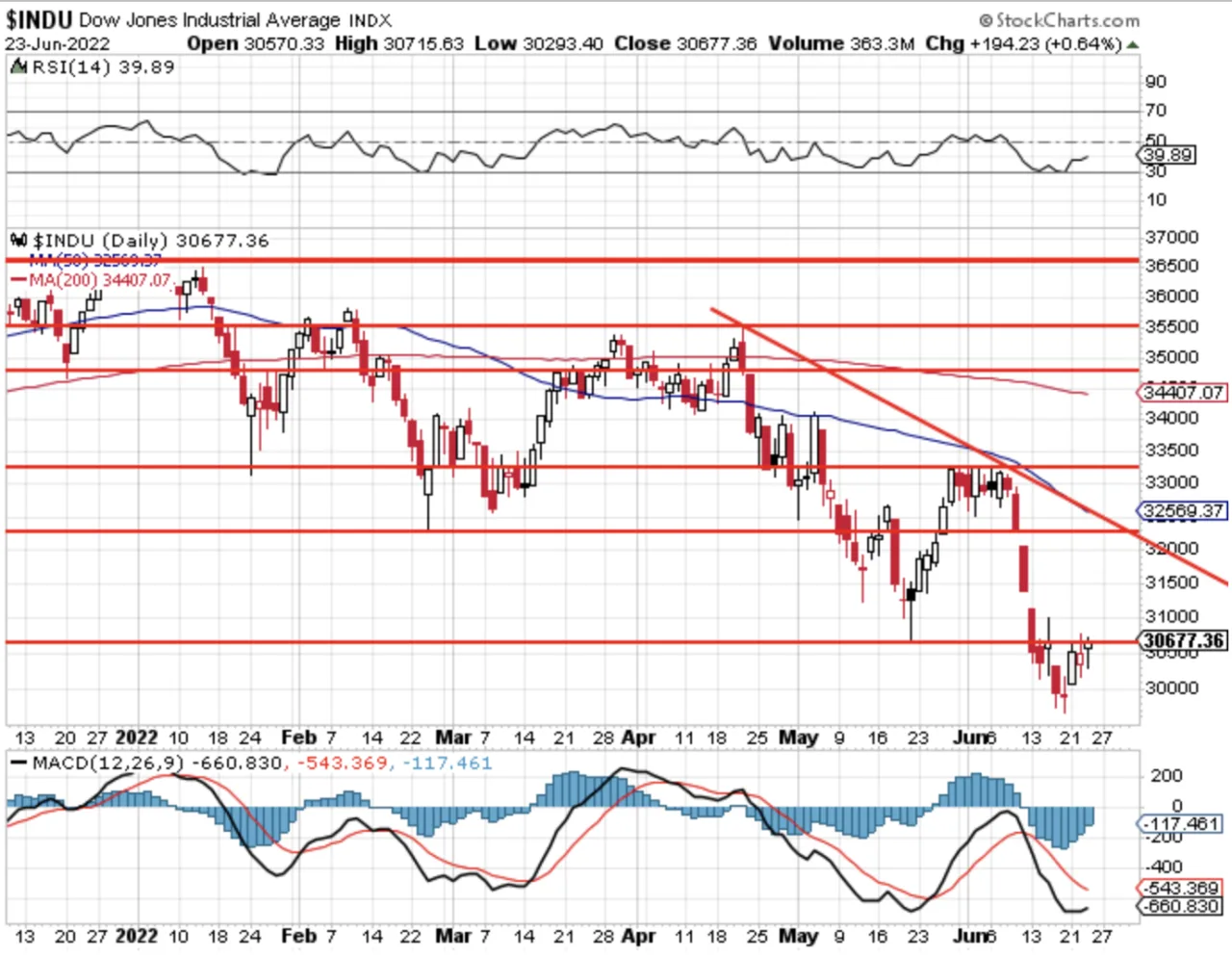Click the descending red diagonal trendline
The image size is (1232, 957).
[x=970, y=446]
